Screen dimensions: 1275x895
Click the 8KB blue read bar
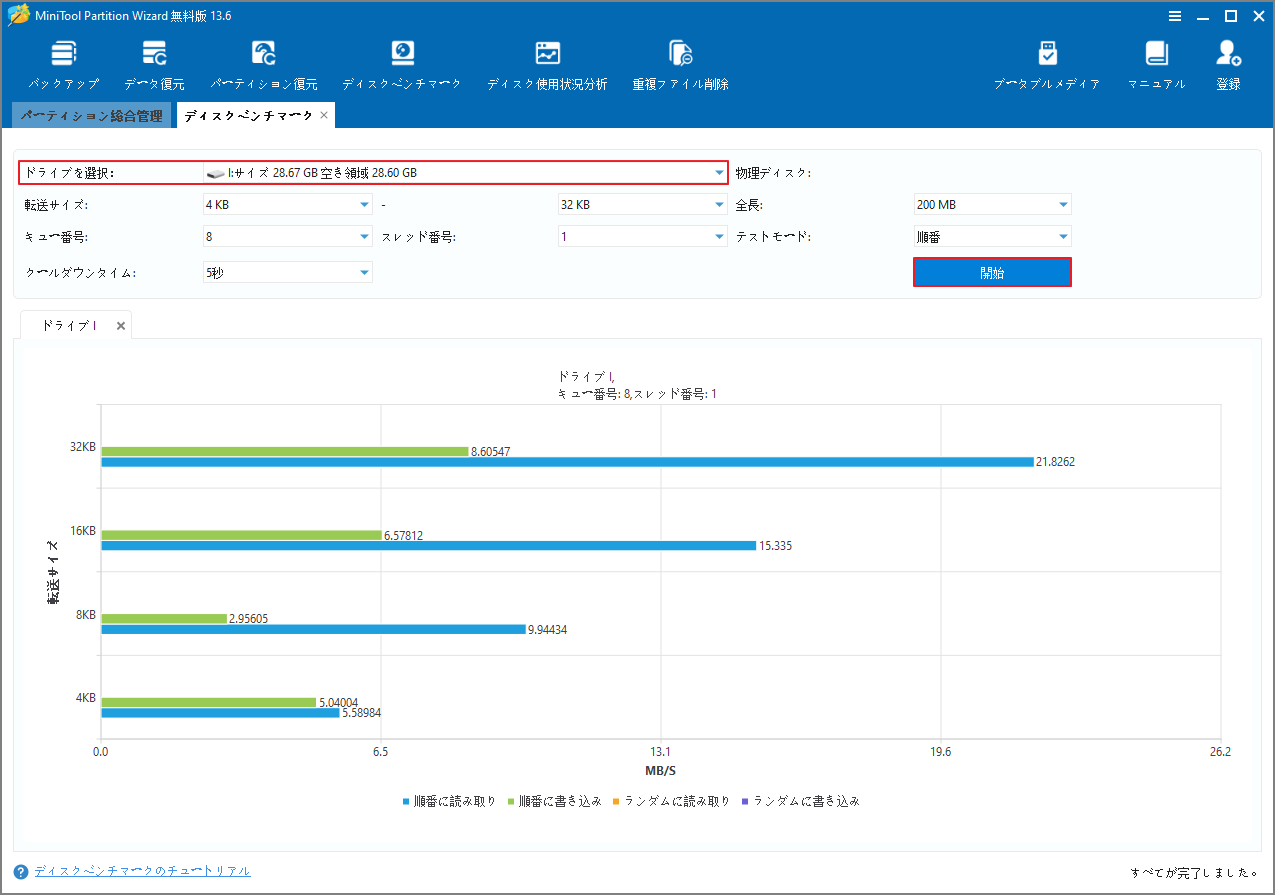tap(313, 629)
